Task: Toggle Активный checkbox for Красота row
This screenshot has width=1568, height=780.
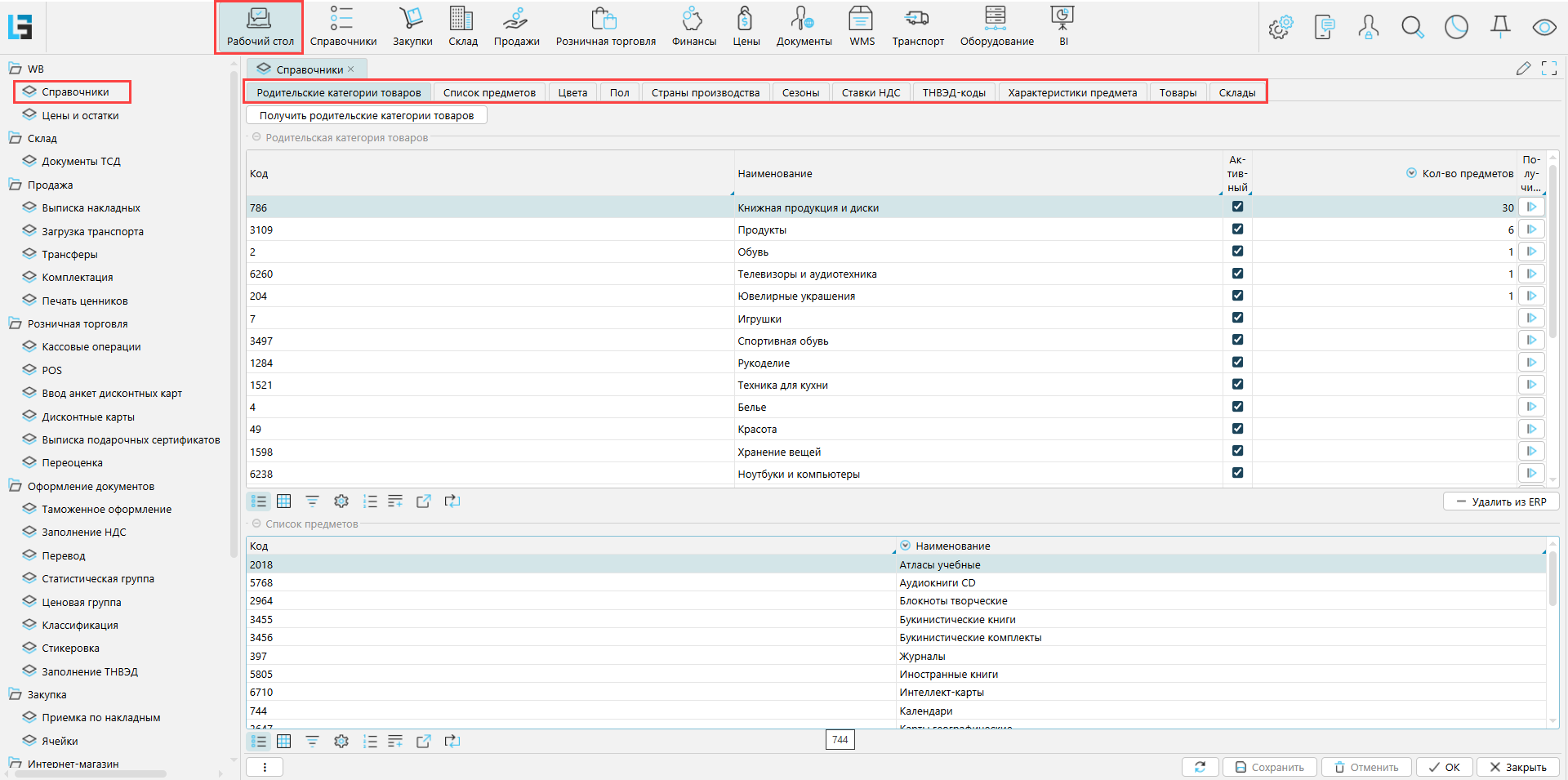Action: tap(1237, 429)
